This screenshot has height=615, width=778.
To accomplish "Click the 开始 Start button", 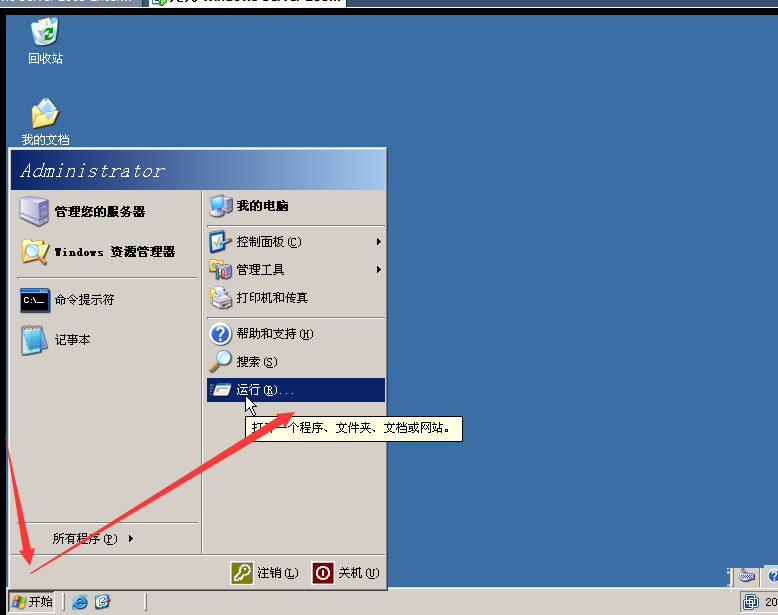I will 32,602.
